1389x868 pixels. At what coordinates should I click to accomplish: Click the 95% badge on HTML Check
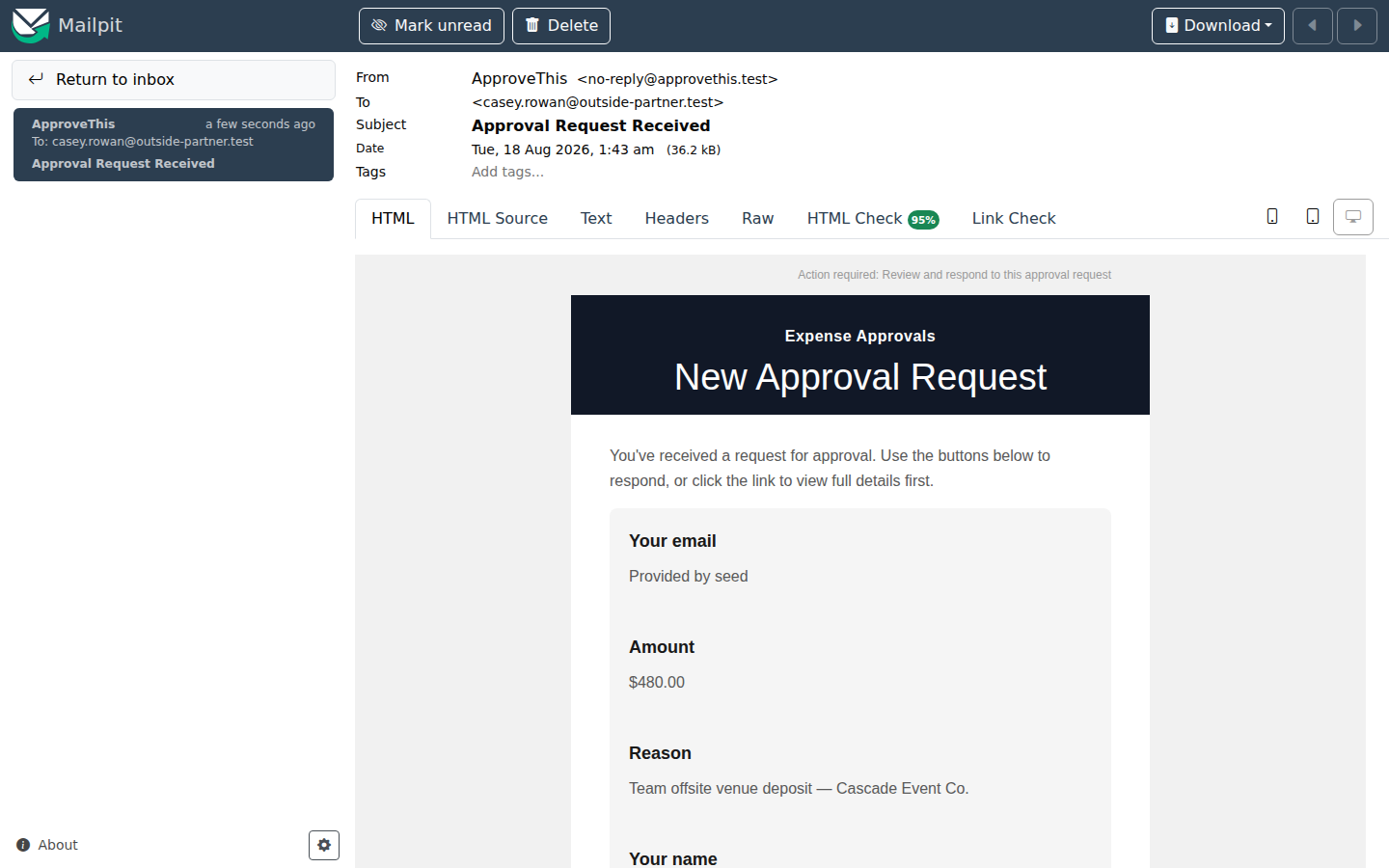tap(923, 220)
